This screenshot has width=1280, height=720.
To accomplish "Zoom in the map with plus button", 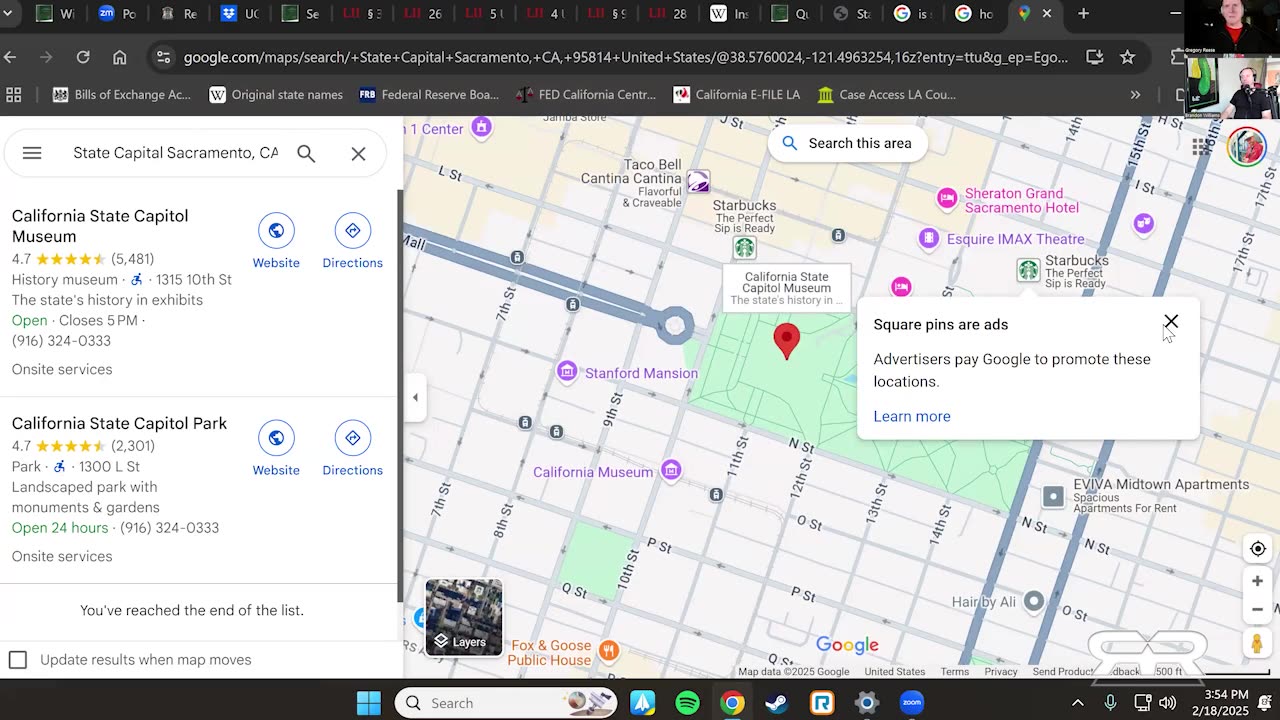I will [x=1258, y=581].
